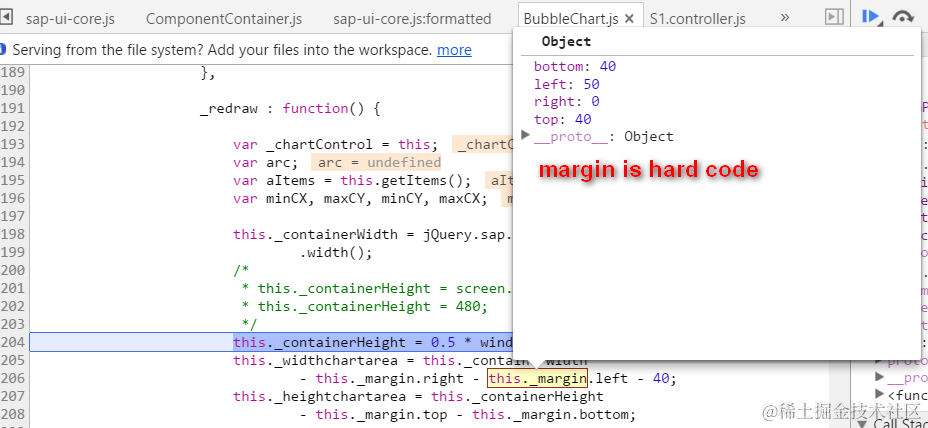This screenshot has height=428, width=928.
Task: Click 'var minCX, maxCY, minCY, maxCX' line
Action: [x=360, y=199]
